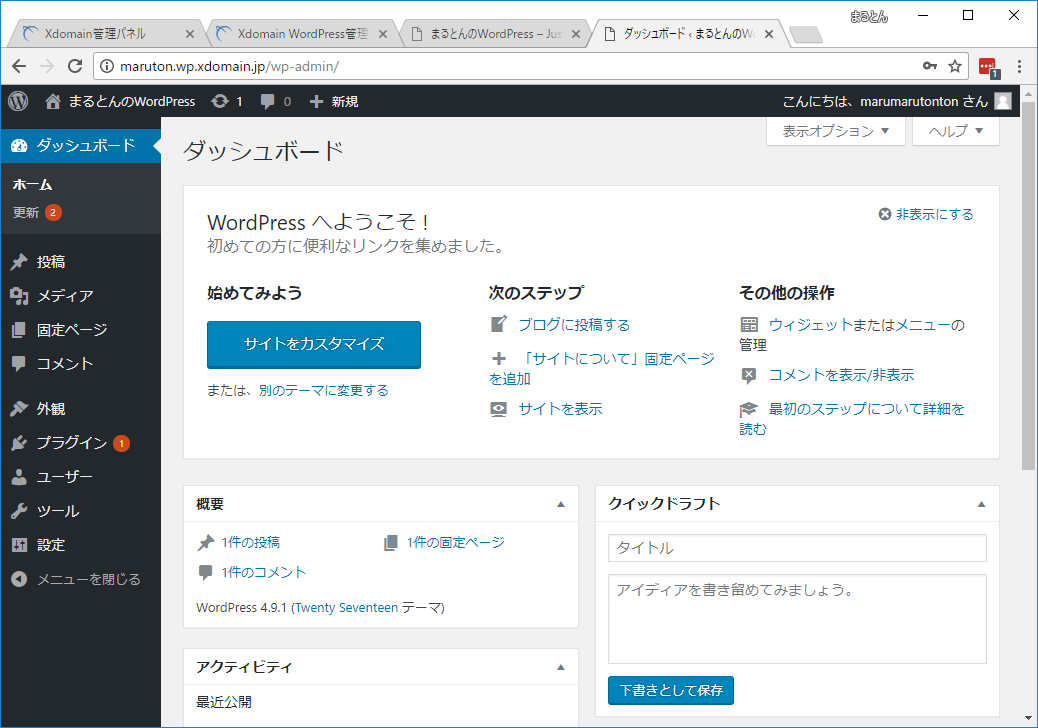
Task: Expand the 表示オプション dropdown
Action: 835,131
